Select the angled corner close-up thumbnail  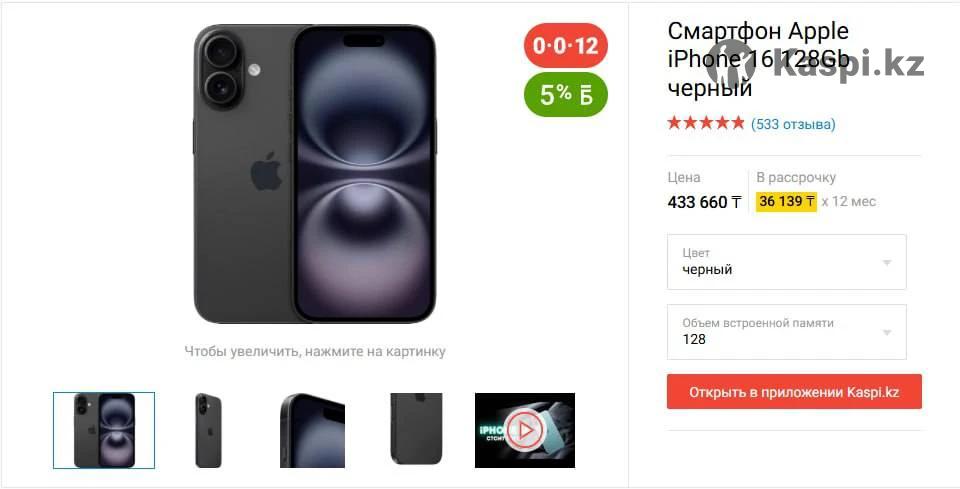click(x=312, y=430)
